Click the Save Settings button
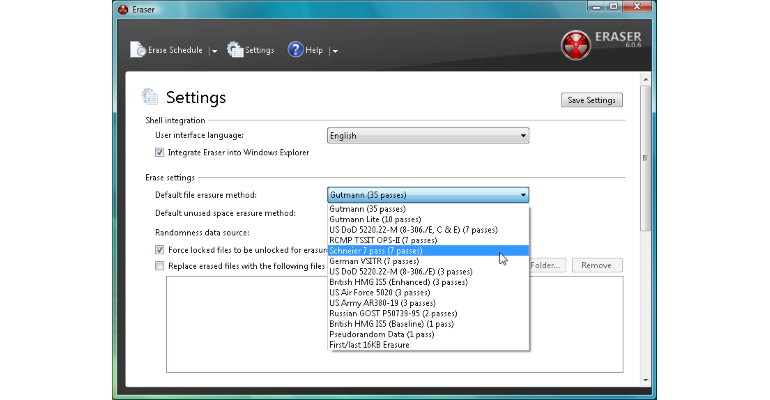 click(592, 100)
